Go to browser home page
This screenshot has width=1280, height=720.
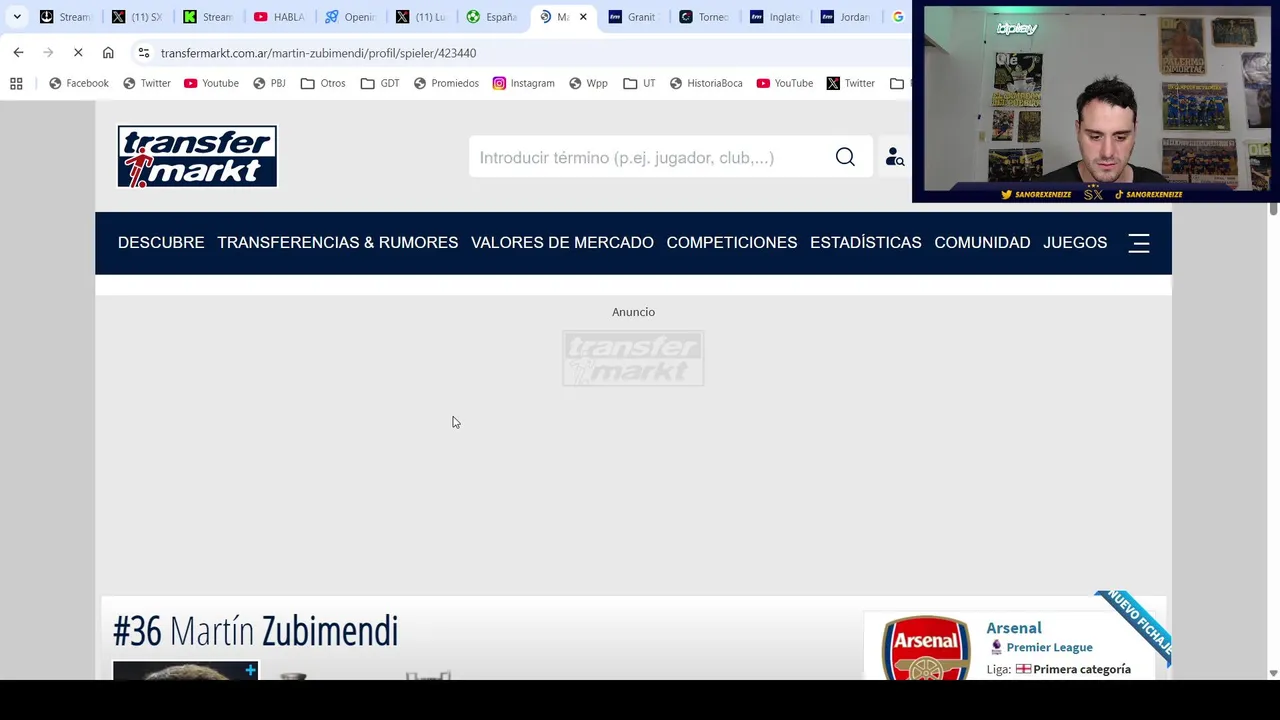coord(108,52)
